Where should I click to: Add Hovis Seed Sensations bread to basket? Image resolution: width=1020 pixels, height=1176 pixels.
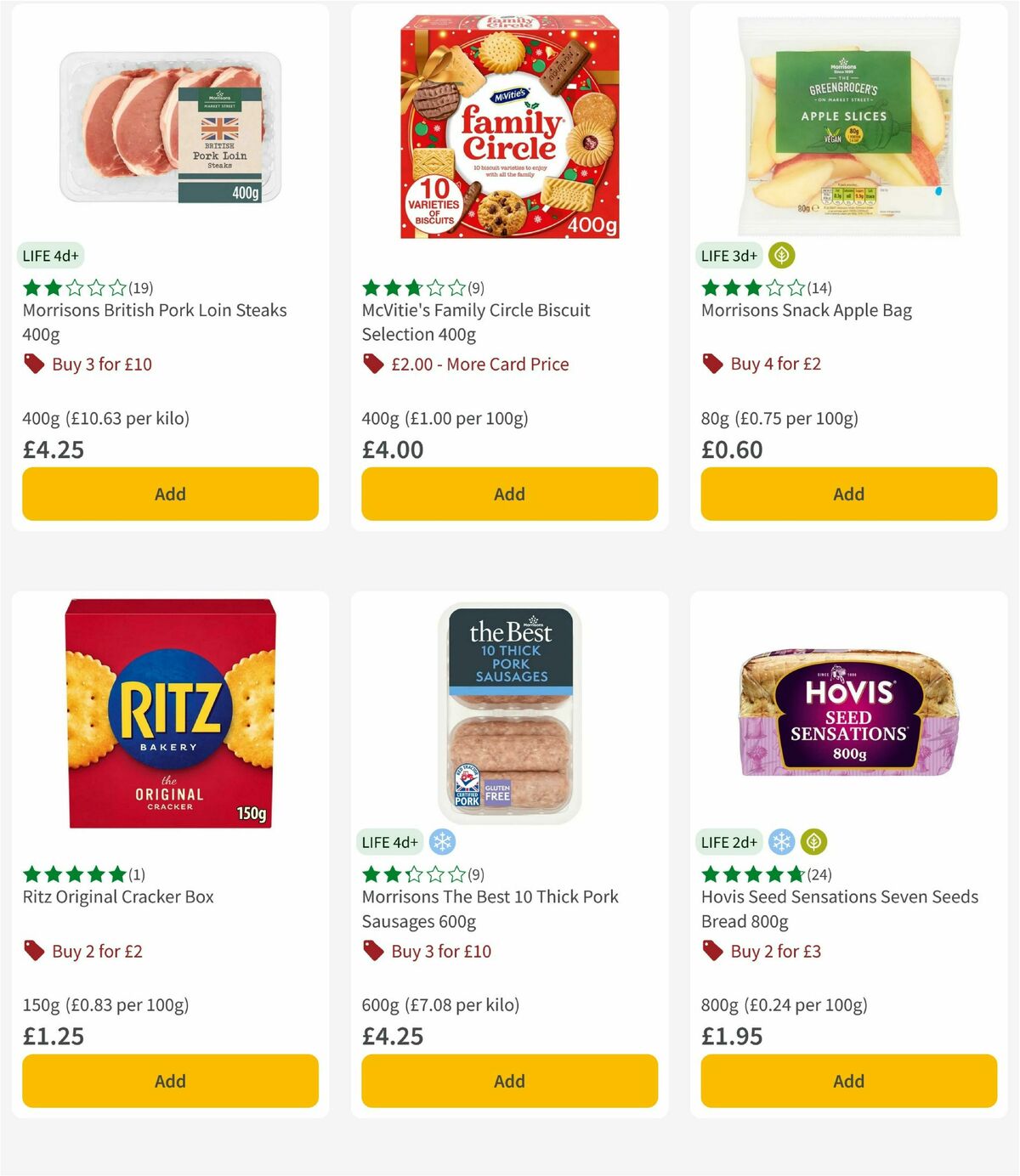(848, 1081)
